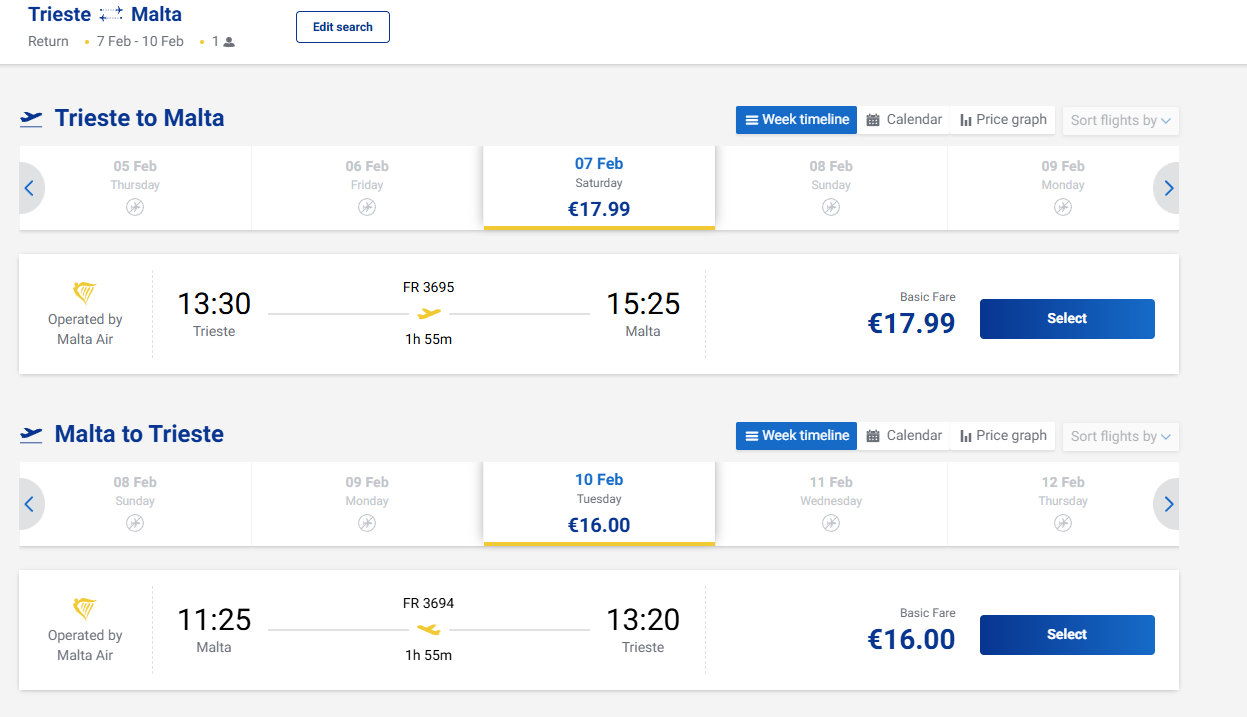Click the plane icon beside Trieste to Malta
Image resolution: width=1247 pixels, height=717 pixels.
coord(32,119)
